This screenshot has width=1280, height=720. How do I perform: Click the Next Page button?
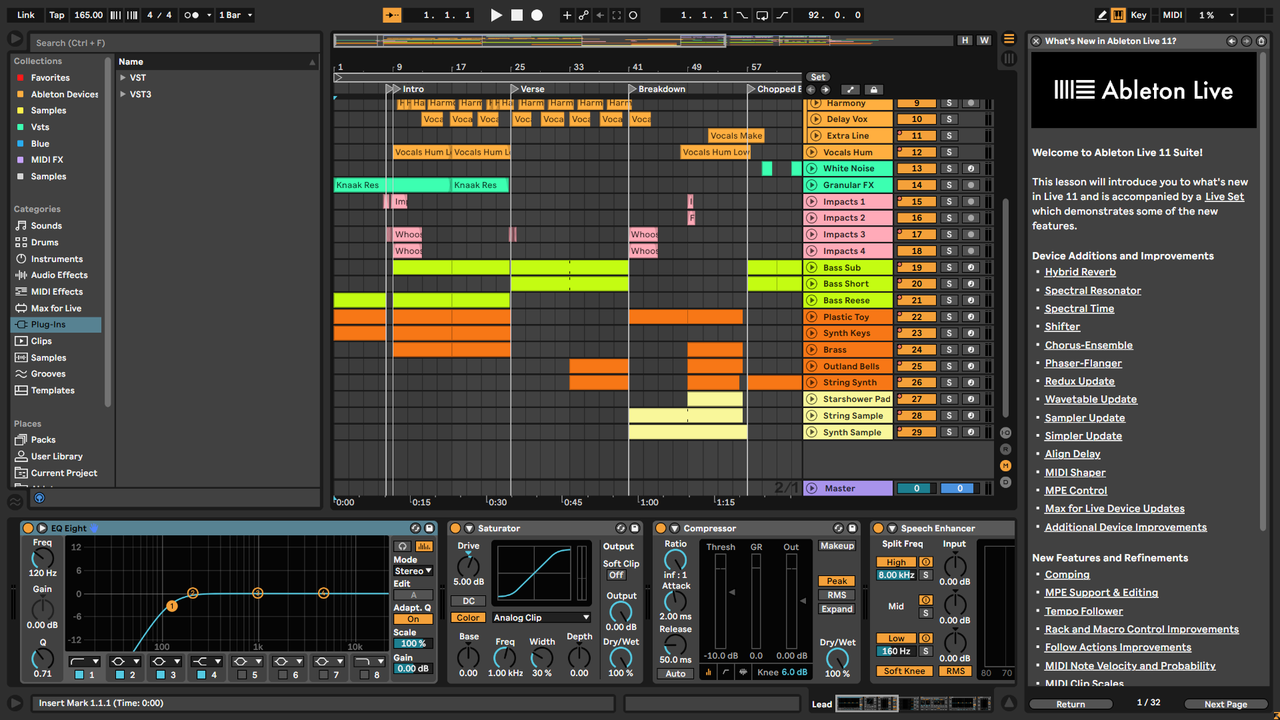tap(1225, 704)
